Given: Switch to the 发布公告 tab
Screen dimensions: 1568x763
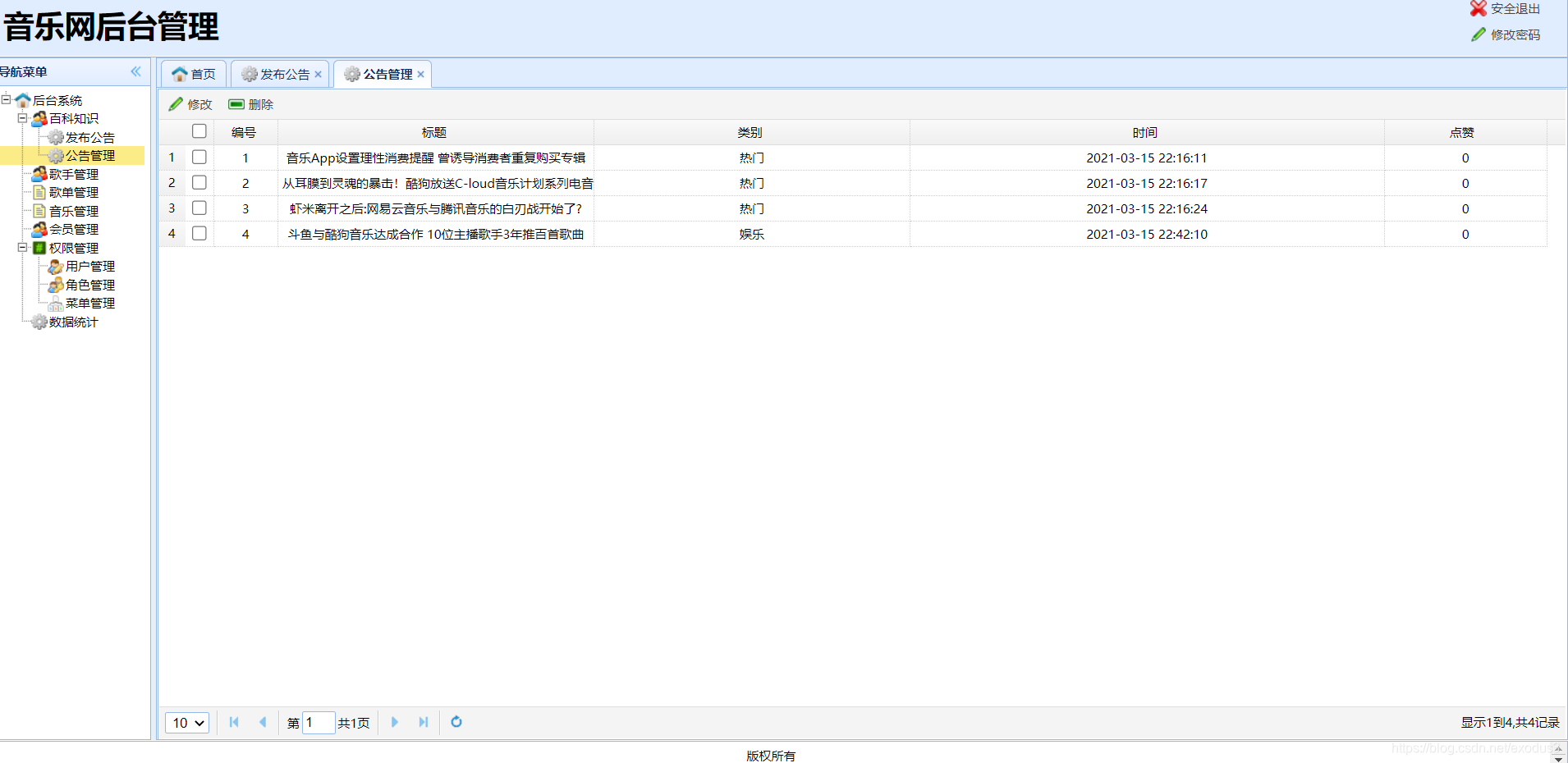Looking at the screenshot, I should [x=280, y=74].
